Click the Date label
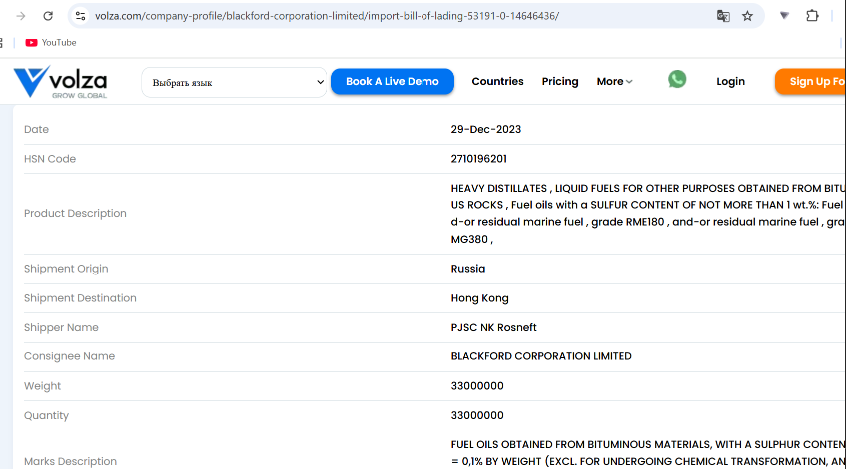Image resolution: width=846 pixels, height=469 pixels. [36, 130]
